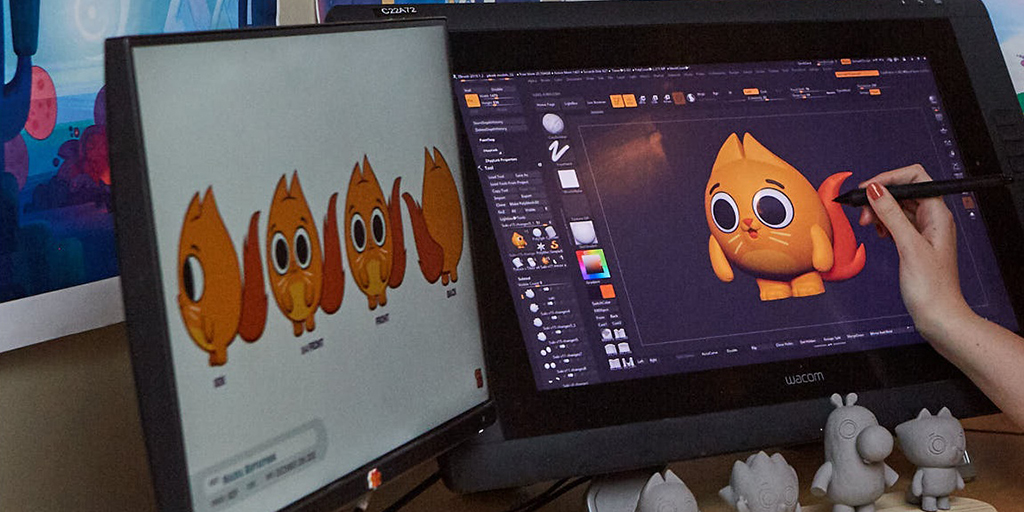Open the alpha square thumbnail

tap(568, 180)
